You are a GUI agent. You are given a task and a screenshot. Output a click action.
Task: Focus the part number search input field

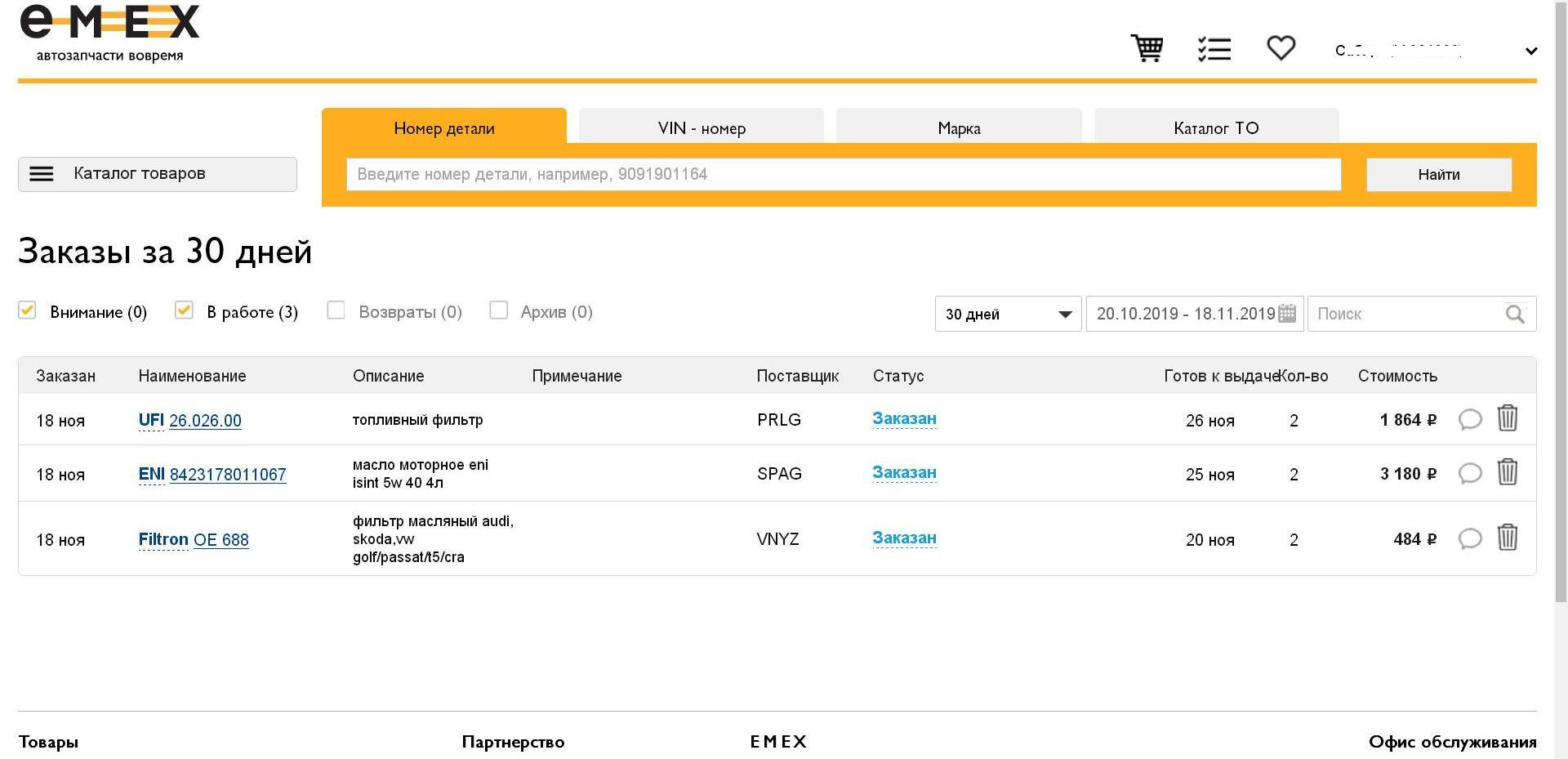[x=844, y=174]
